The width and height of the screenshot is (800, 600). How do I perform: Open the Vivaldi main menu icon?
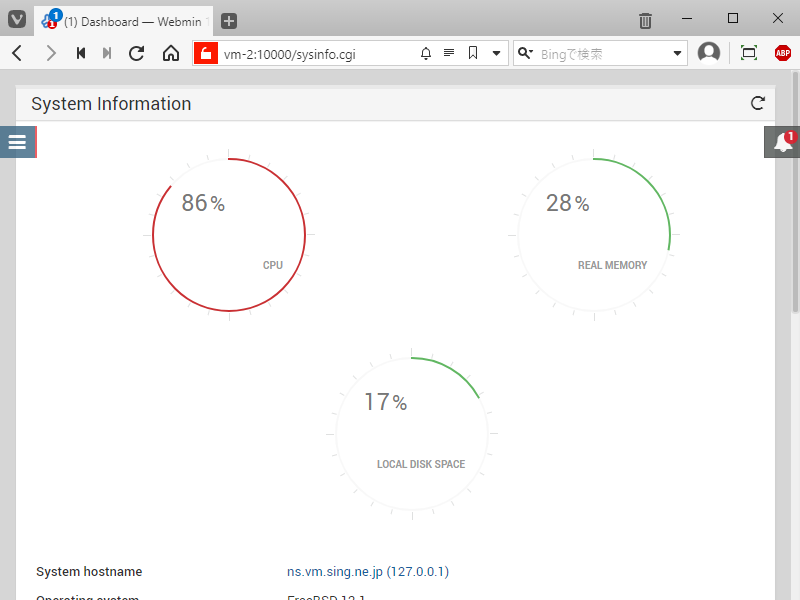click(x=17, y=20)
